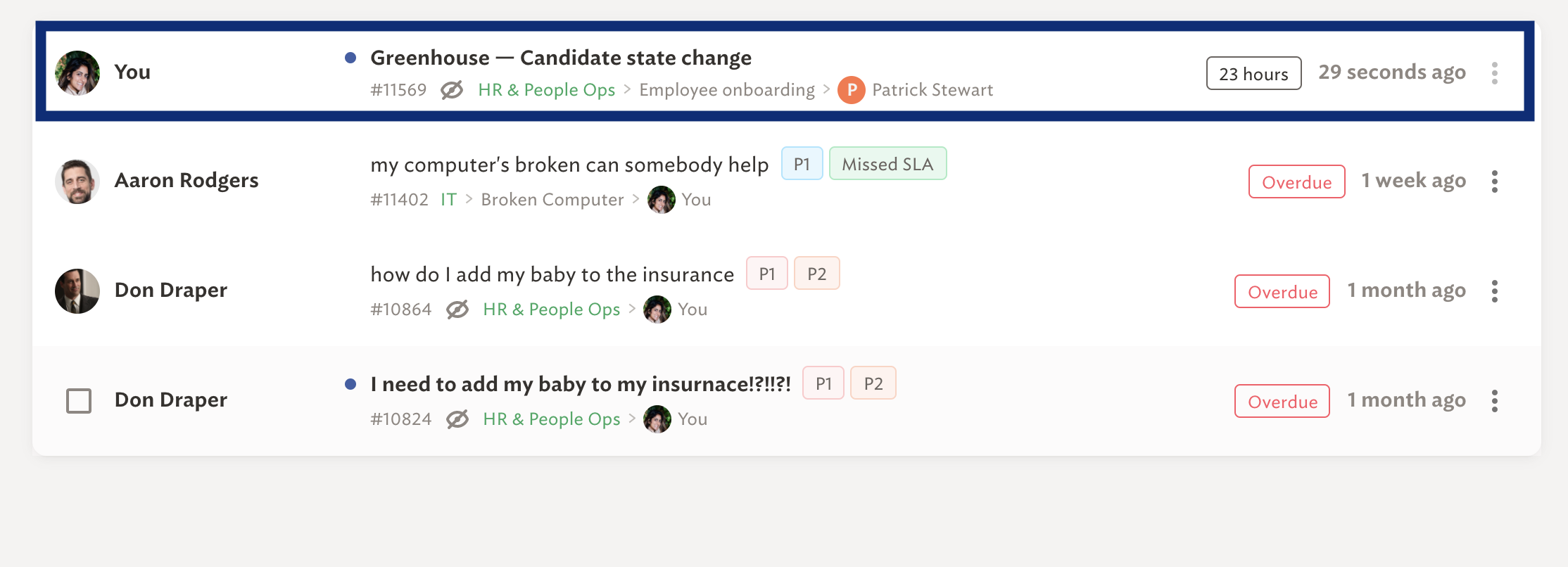Click the Missed SLA tag

[x=887, y=164]
